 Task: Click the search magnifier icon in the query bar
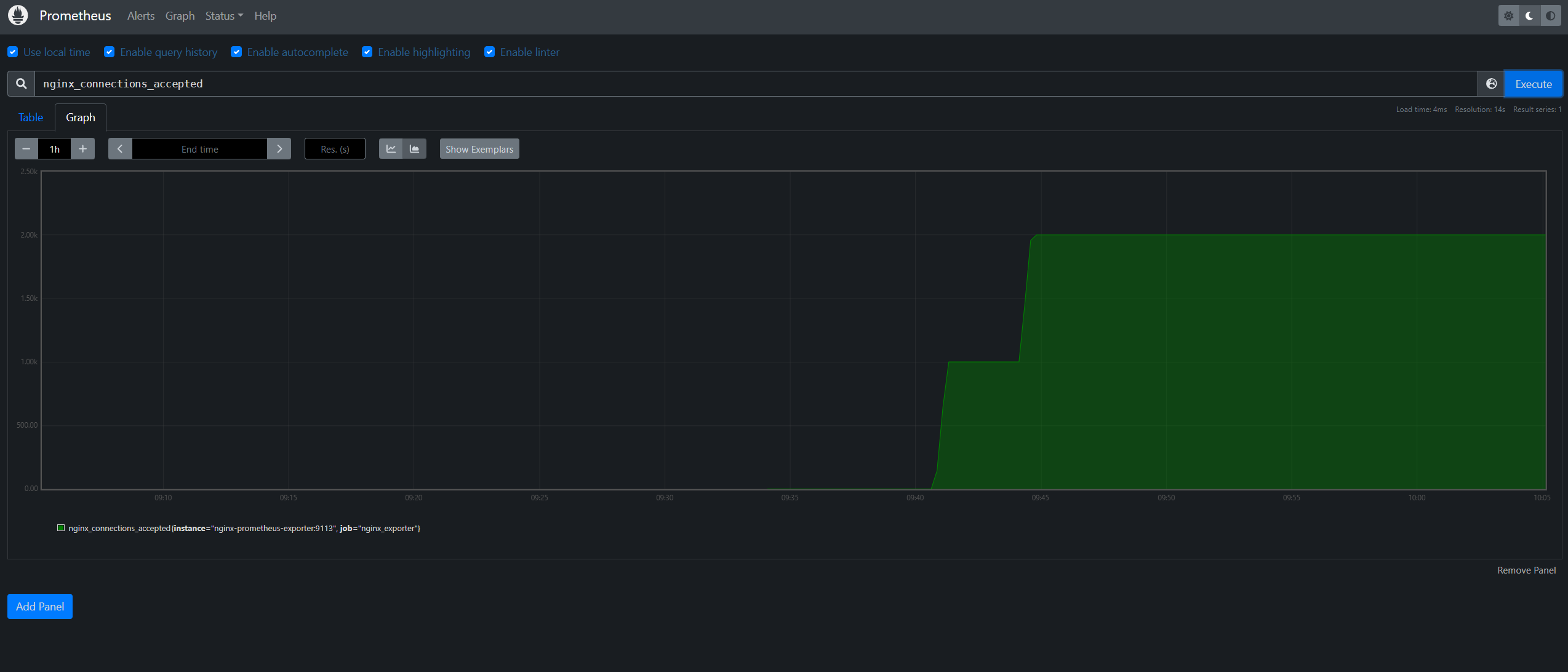[x=21, y=83]
